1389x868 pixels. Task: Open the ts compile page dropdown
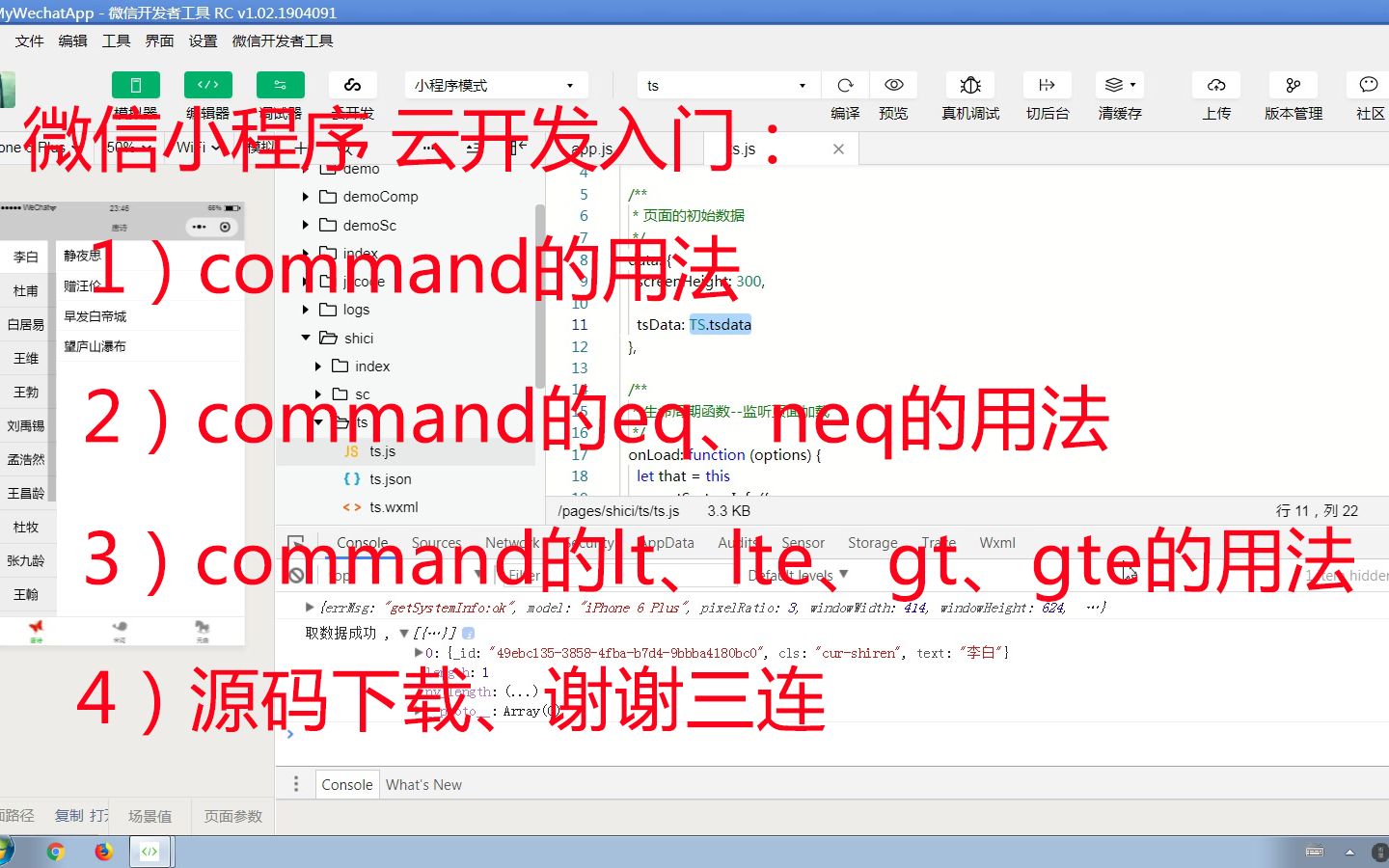pyautogui.click(x=727, y=85)
